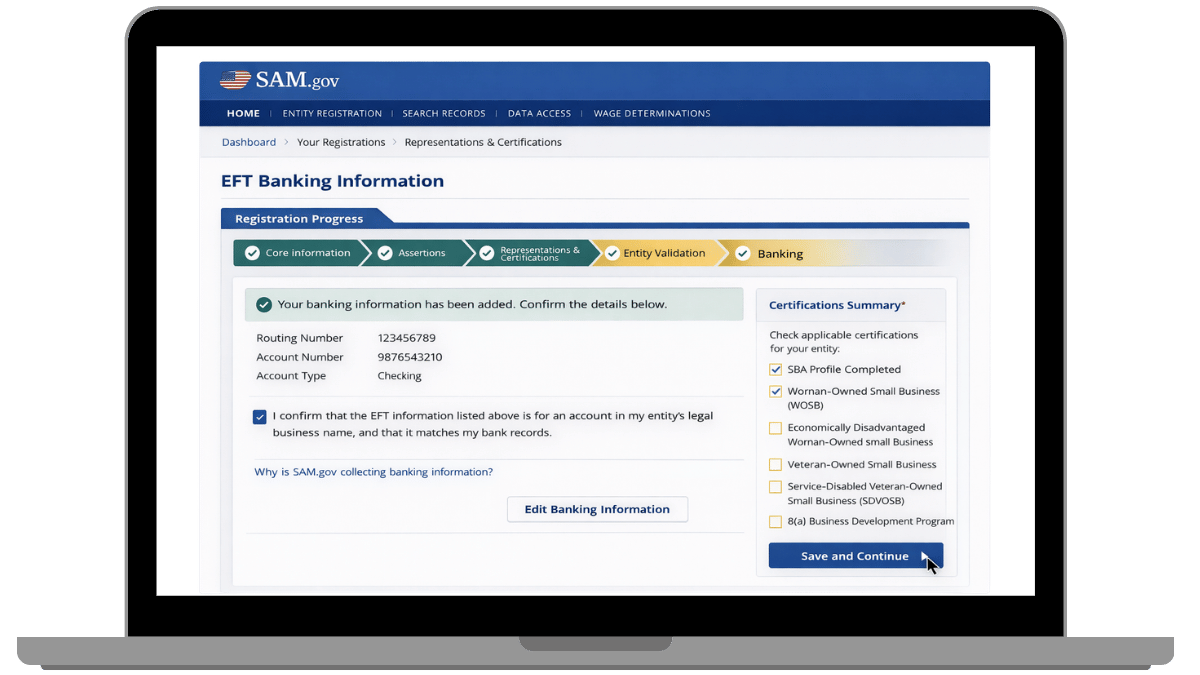Navigate to WAGE DETERMINATIONS
The height and width of the screenshot is (675, 1200).
coord(652,113)
